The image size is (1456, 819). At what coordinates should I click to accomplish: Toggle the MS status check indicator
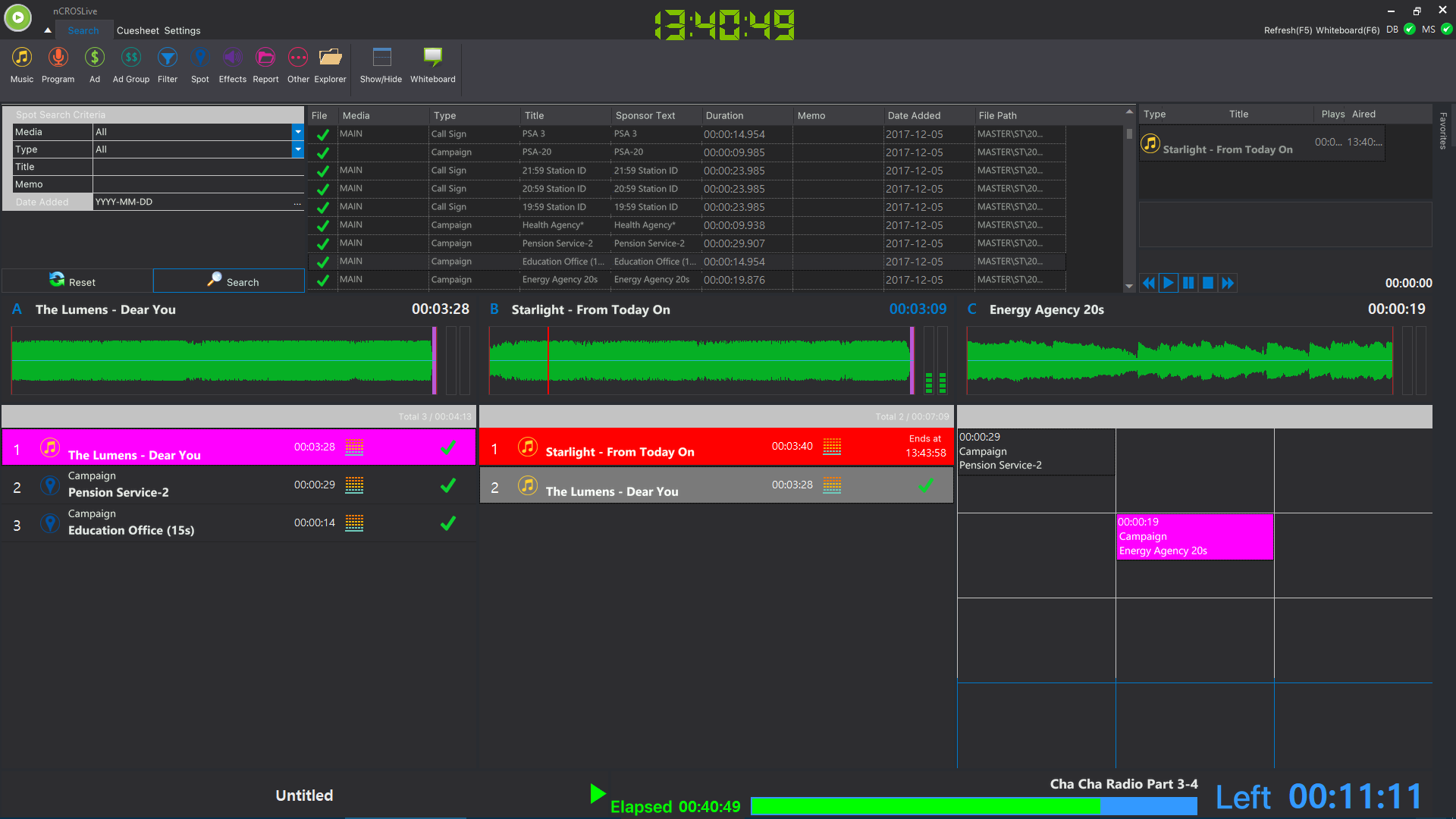point(1446,30)
